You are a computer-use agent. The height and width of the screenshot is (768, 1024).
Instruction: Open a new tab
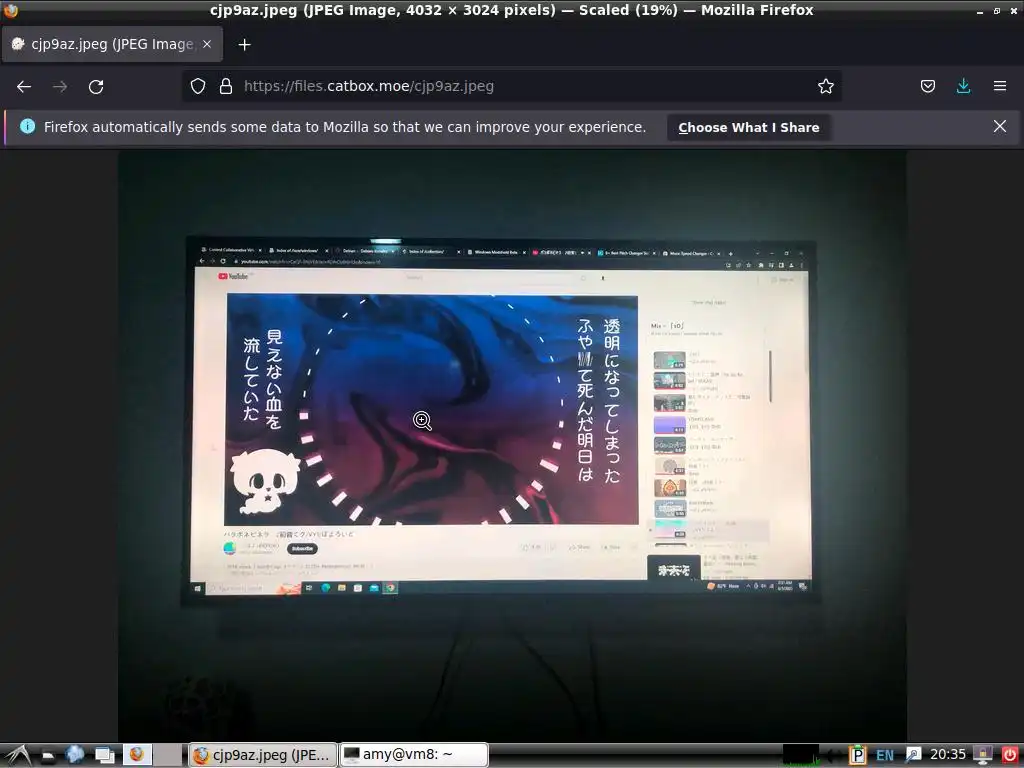(244, 44)
